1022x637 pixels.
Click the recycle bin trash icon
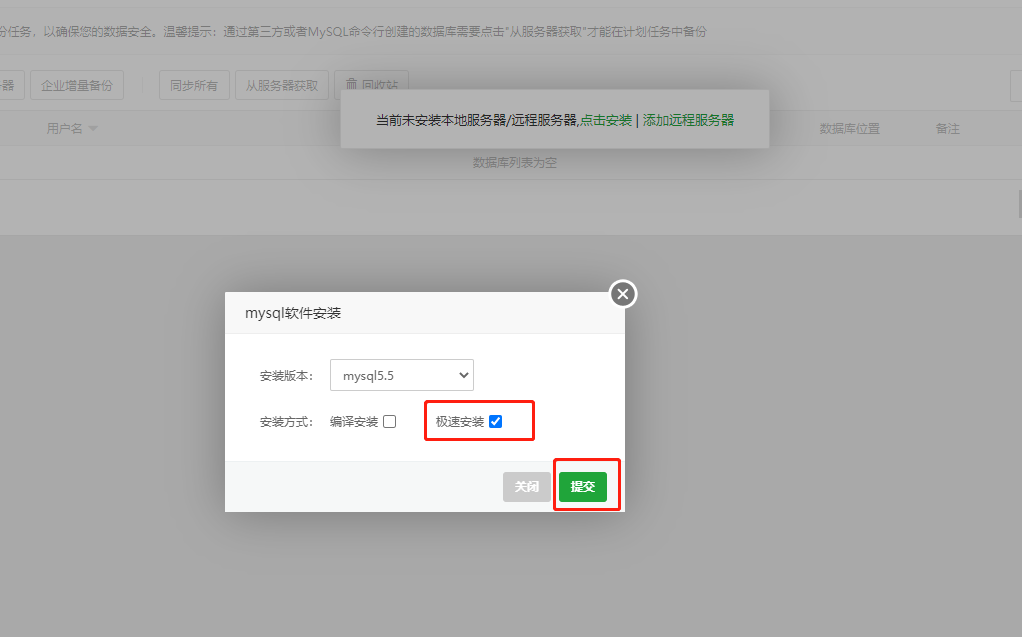(351, 84)
